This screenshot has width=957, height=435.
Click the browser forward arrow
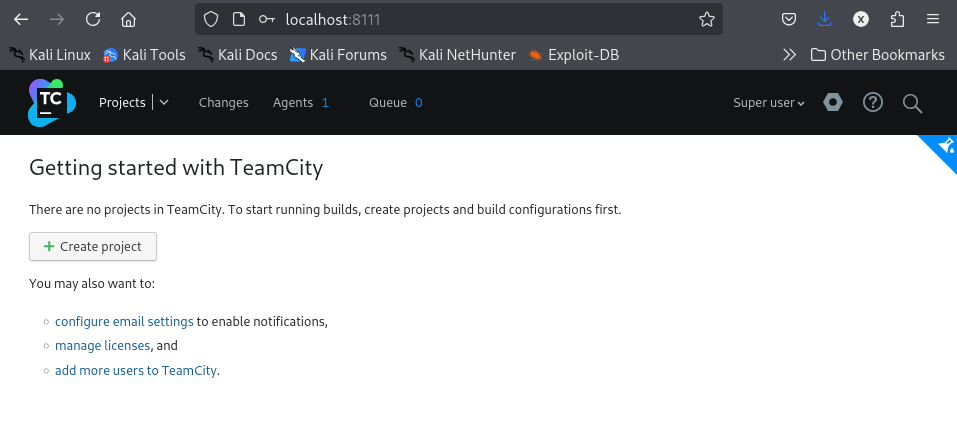[x=57, y=20]
